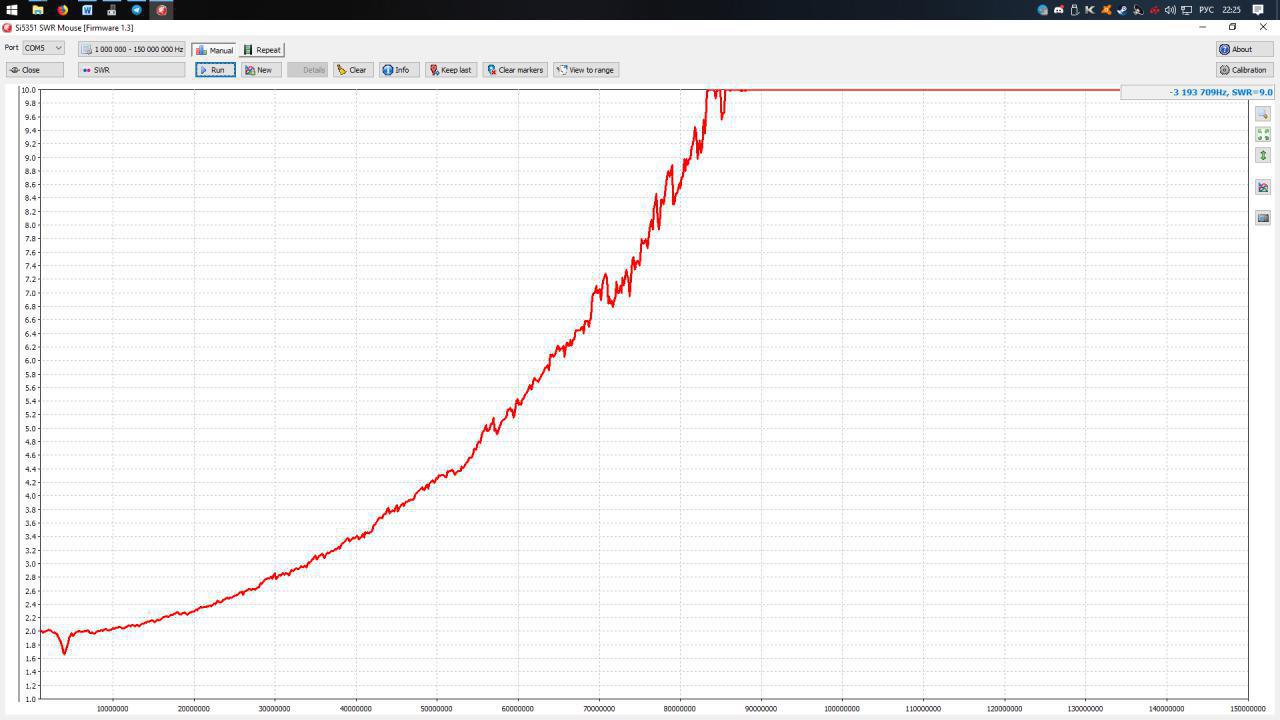Switch to Manual scan mode

(x=214, y=50)
